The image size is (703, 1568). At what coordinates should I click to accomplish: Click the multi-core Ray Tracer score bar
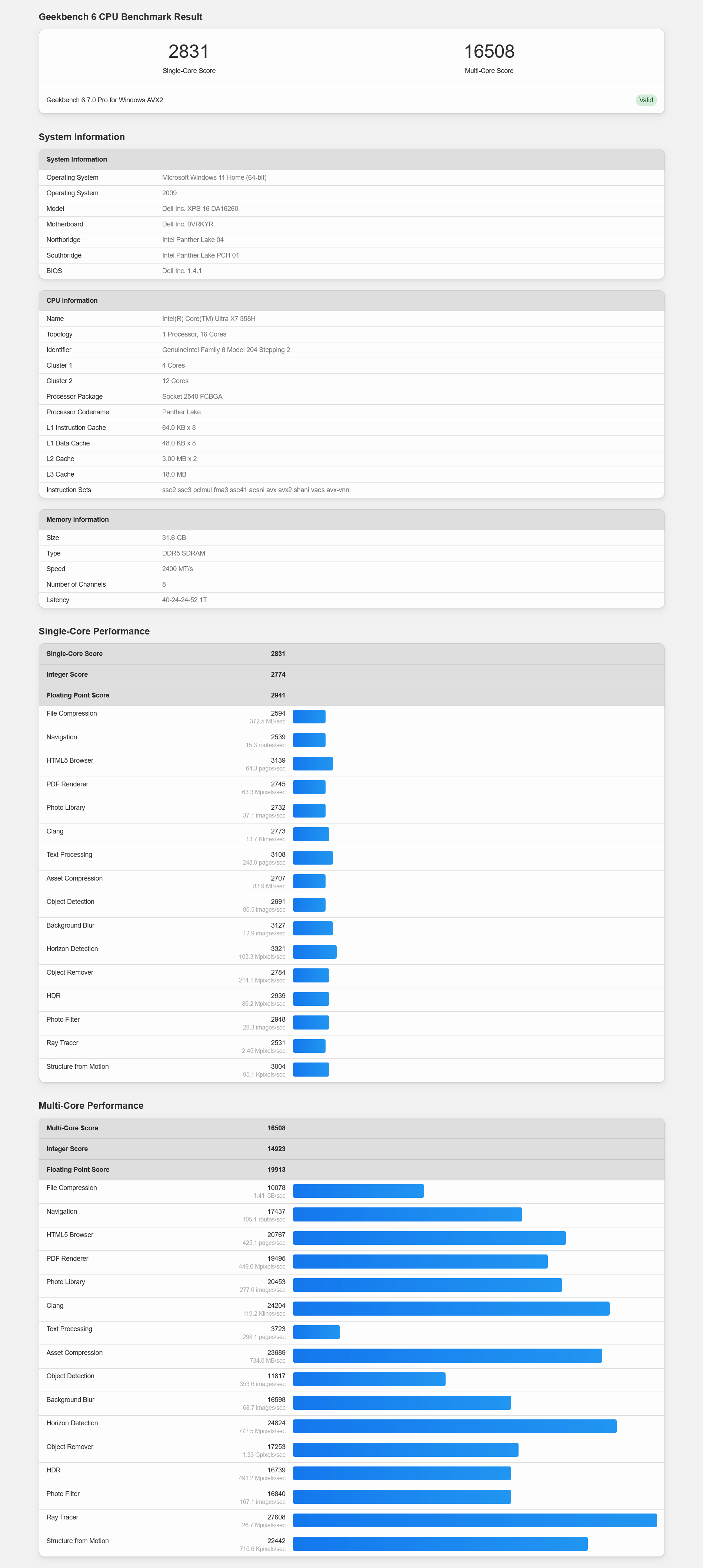[x=474, y=1521]
